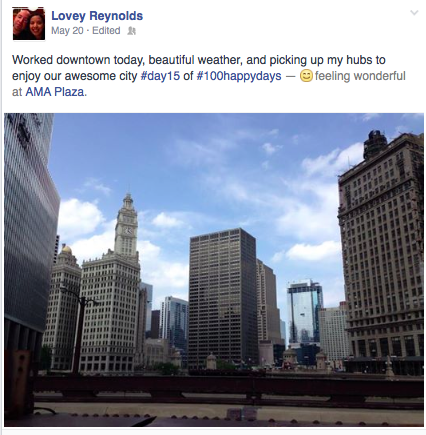Expand the post options chevron menu
Image resolution: width=426 pixels, height=435 pixels.
(x=414, y=13)
